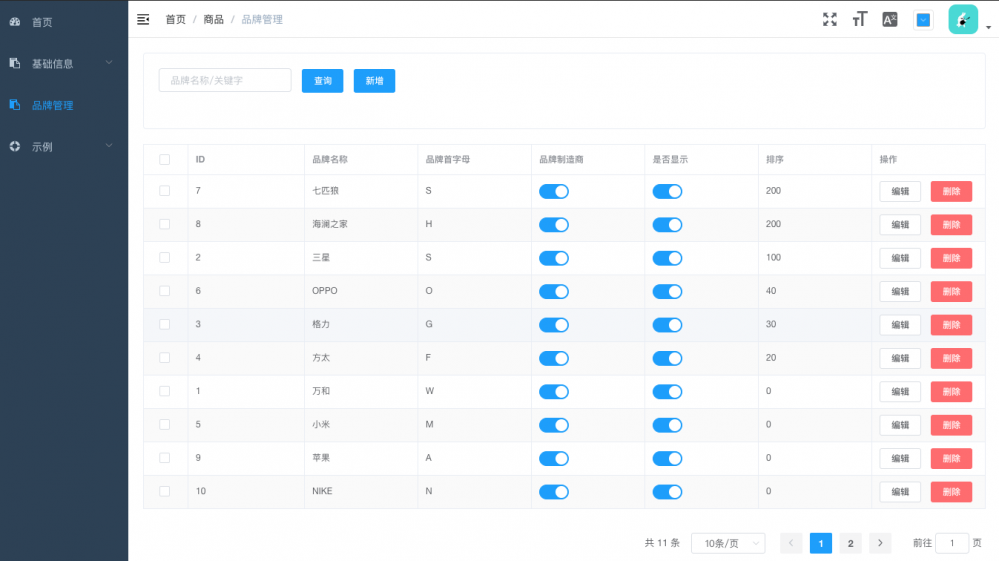The height and width of the screenshot is (561, 999).
Task: Go to next page arrow
Action: 880,543
